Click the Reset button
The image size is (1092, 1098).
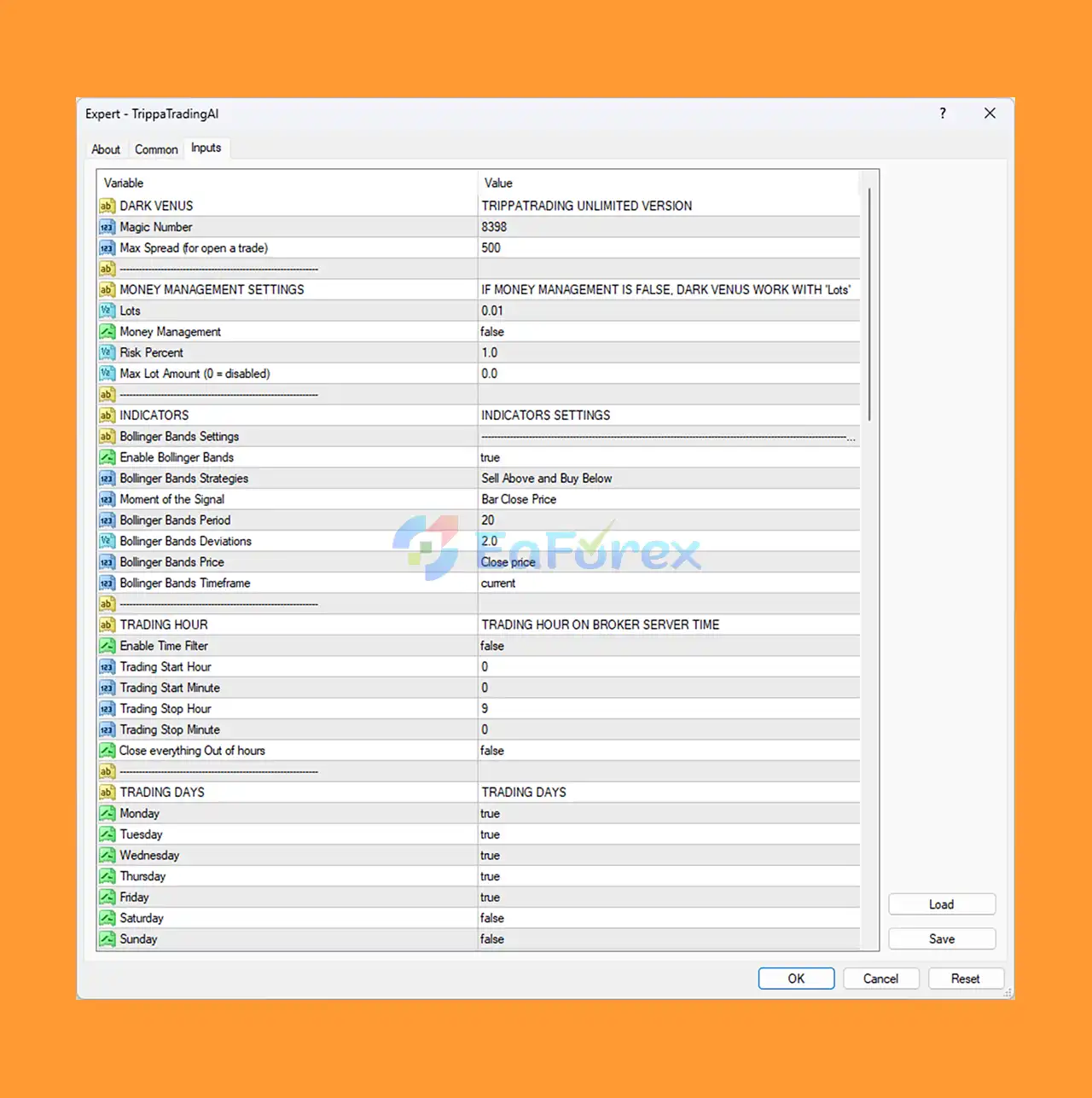point(966,979)
